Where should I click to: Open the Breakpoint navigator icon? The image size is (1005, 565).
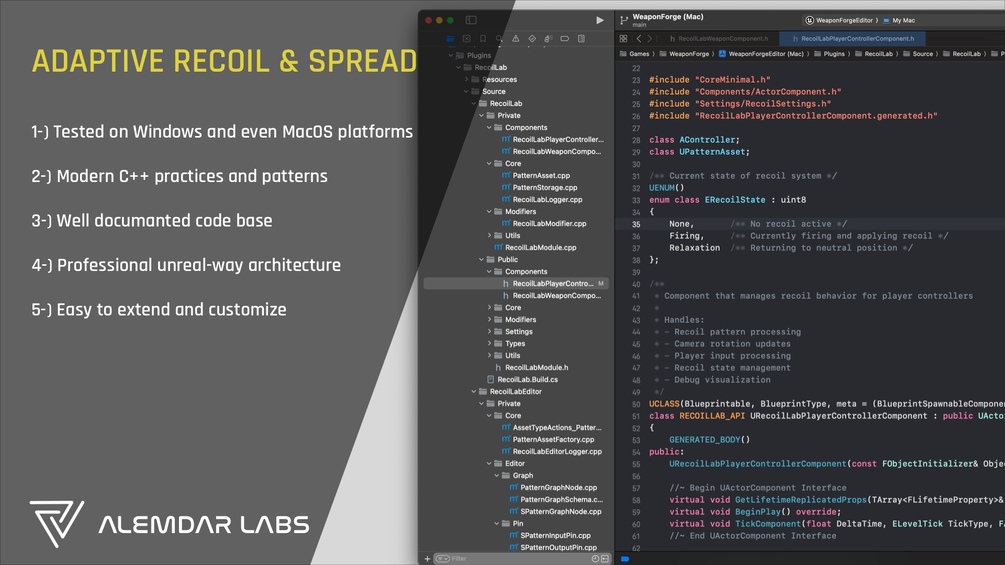[565, 38]
